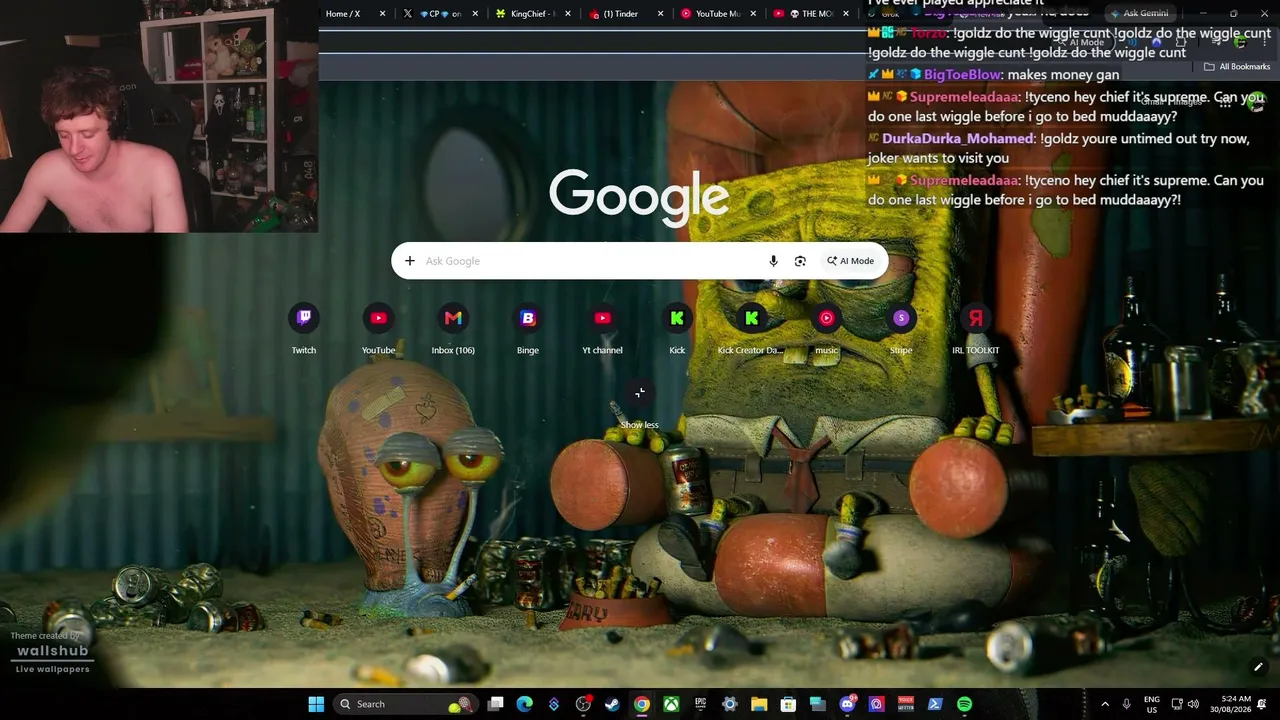This screenshot has width=1280, height=720.
Task: Open Spotify from the taskbar
Action: pyautogui.click(x=964, y=704)
